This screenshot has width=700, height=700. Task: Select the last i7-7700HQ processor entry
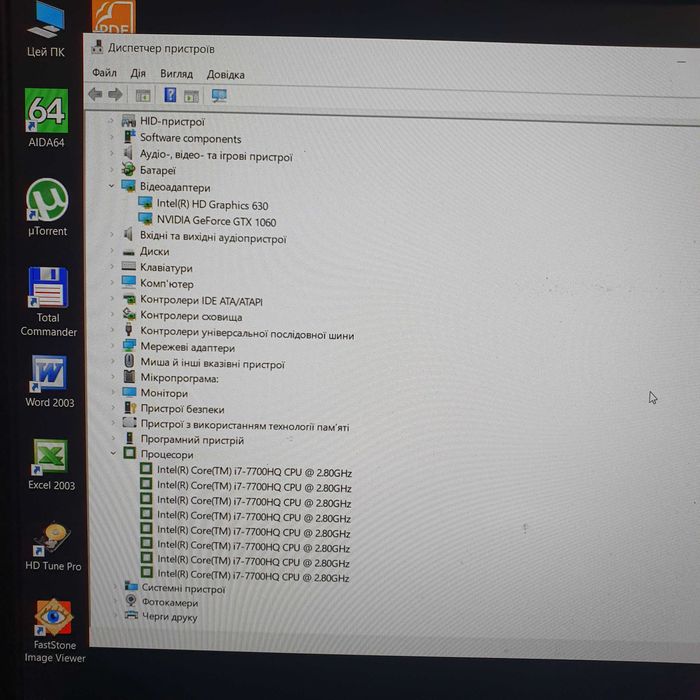(x=253, y=576)
